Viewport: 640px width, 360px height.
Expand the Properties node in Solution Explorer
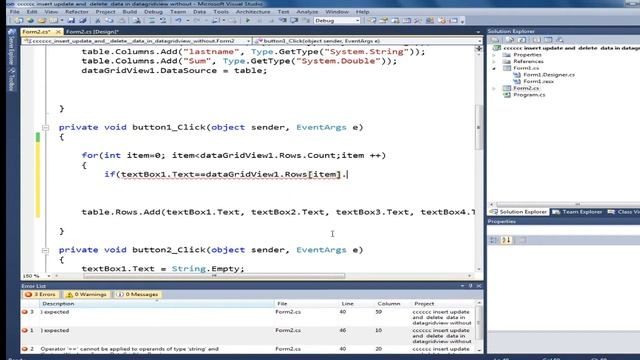(x=494, y=55)
